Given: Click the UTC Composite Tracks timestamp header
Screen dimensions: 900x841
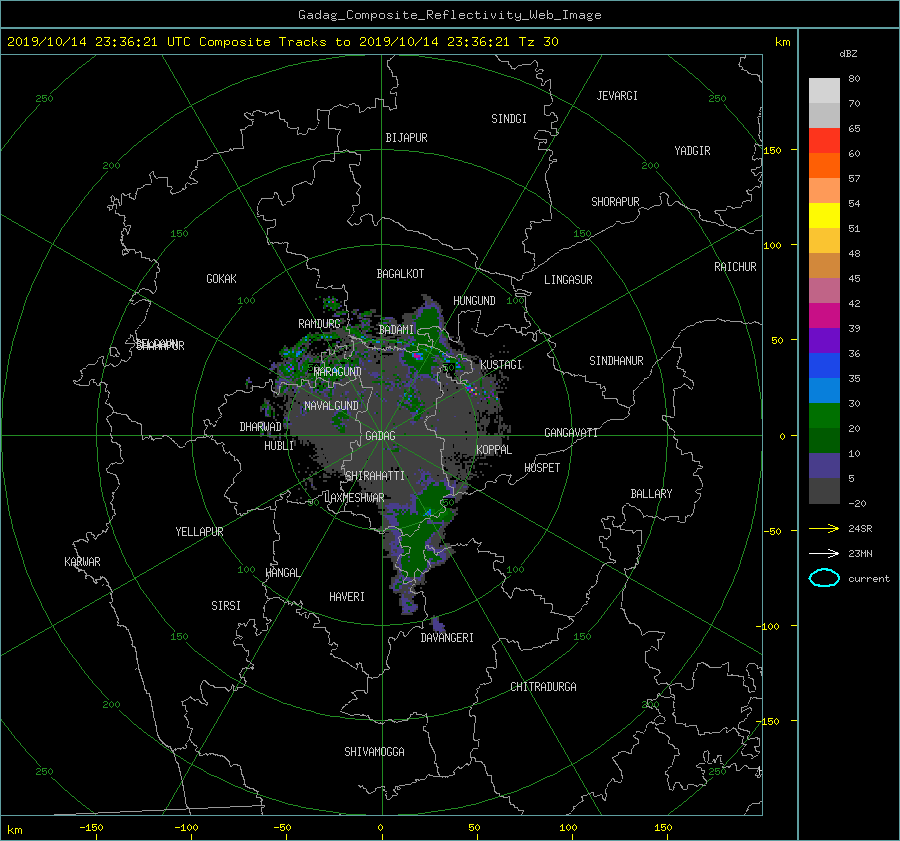Looking at the screenshot, I should coord(282,42).
